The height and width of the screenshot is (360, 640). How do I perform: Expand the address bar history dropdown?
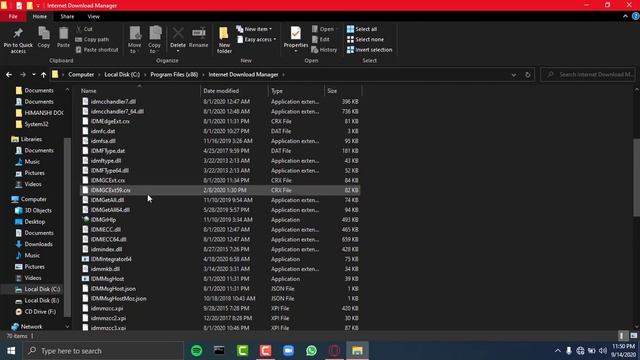tap(514, 75)
